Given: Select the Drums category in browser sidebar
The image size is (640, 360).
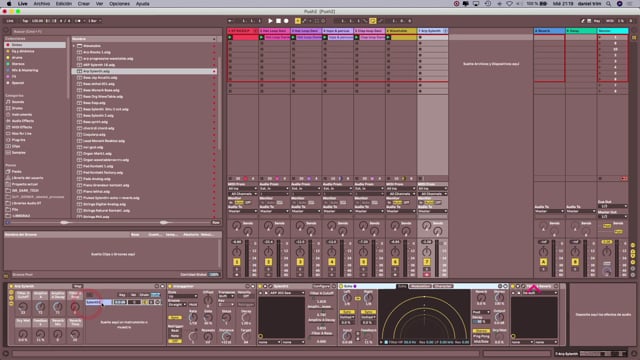Looking at the screenshot, I should (18, 108).
